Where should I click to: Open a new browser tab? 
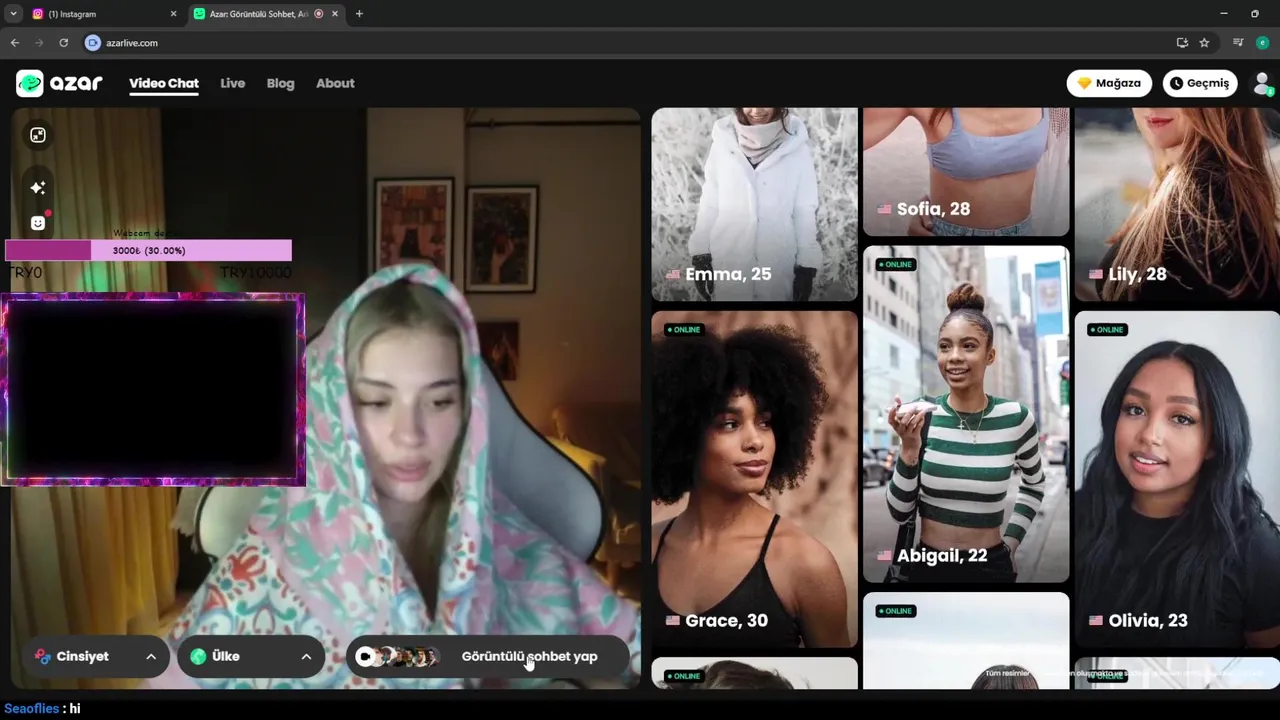click(359, 14)
